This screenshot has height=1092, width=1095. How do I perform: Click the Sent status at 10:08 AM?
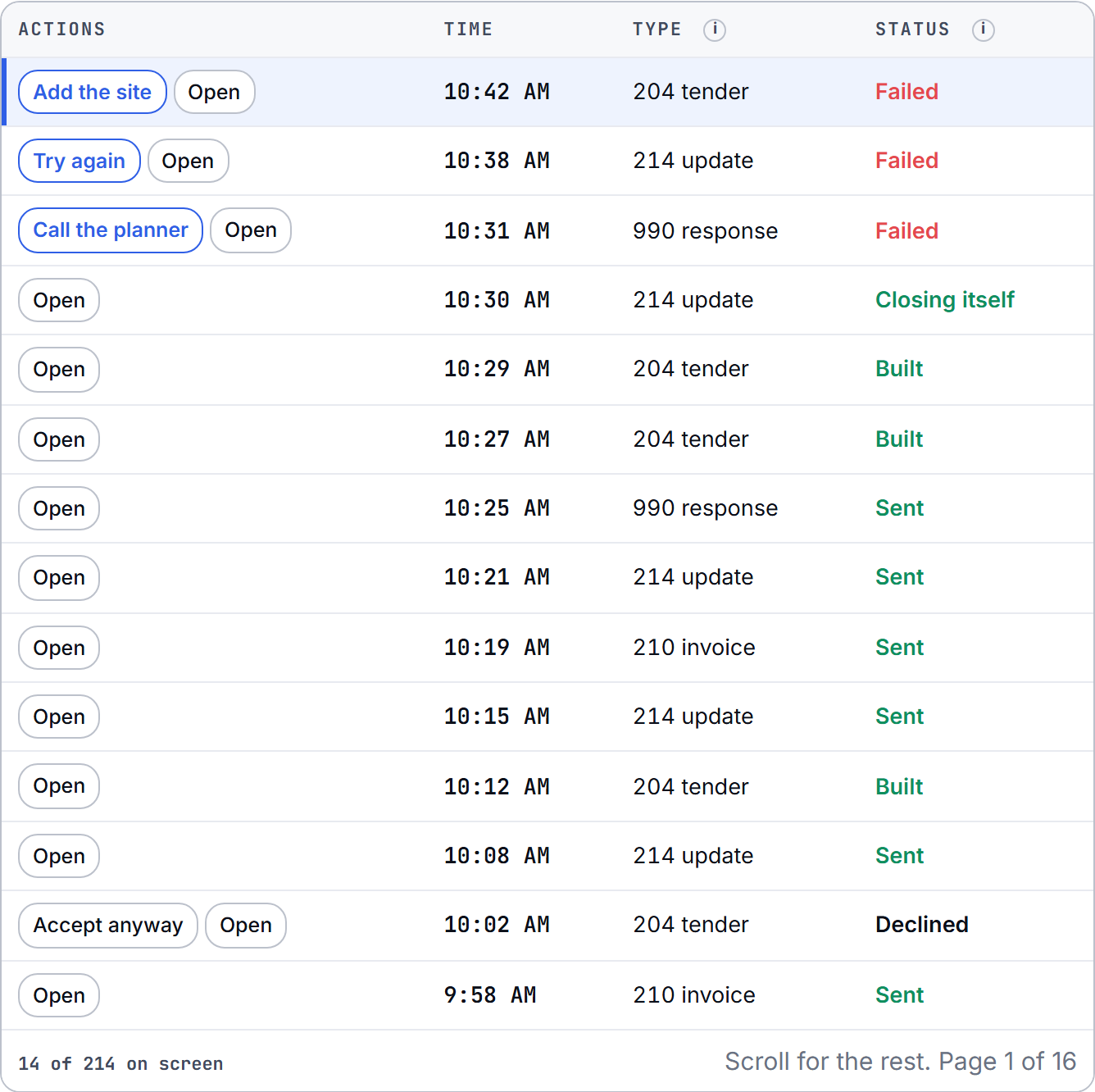[x=900, y=856]
